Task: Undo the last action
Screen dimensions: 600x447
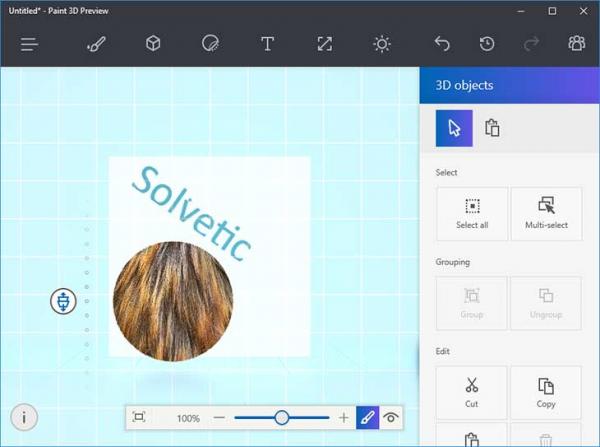Action: click(x=442, y=44)
